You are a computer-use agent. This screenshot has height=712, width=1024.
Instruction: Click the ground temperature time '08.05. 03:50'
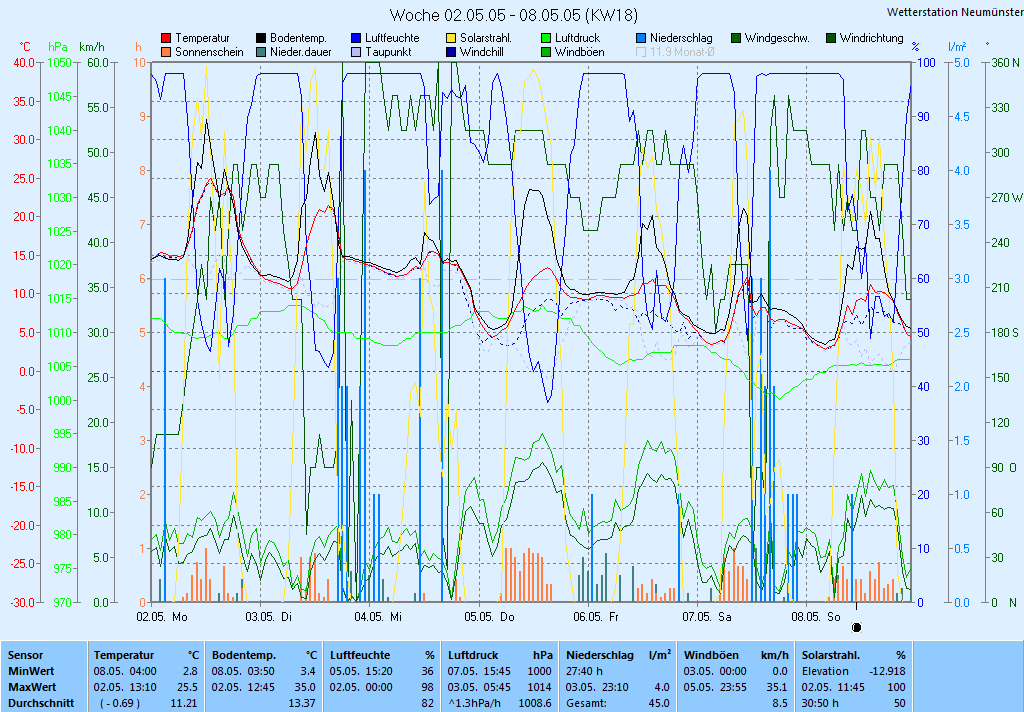(243, 671)
